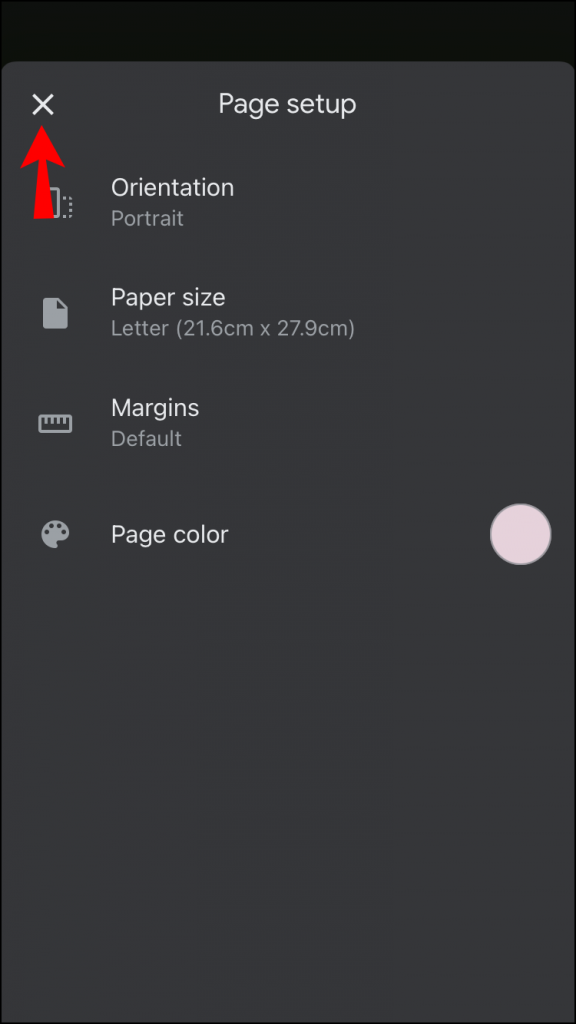
Task: Close the Page setup dialog
Action: click(x=44, y=104)
